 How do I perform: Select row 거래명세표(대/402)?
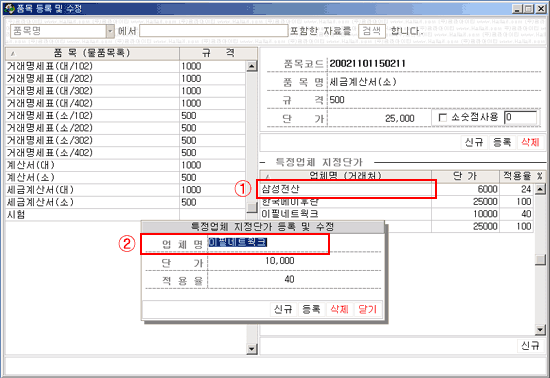(125, 103)
